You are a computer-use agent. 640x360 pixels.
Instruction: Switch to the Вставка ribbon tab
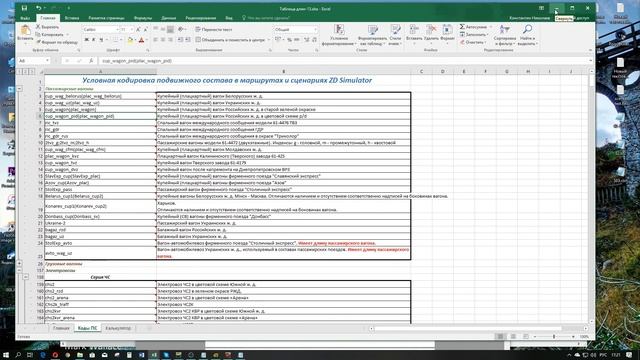tap(72, 18)
